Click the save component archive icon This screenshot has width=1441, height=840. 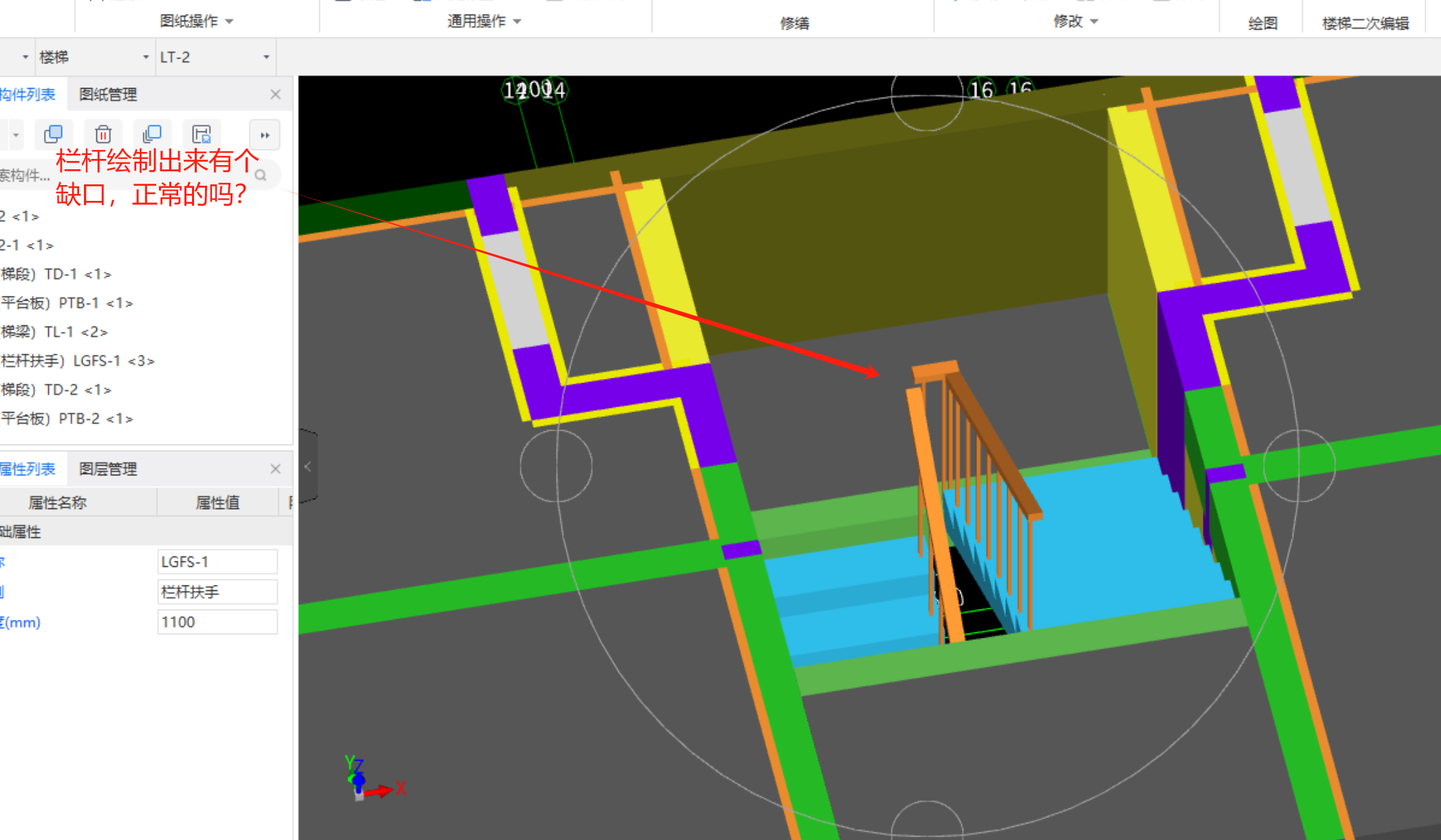(x=202, y=134)
